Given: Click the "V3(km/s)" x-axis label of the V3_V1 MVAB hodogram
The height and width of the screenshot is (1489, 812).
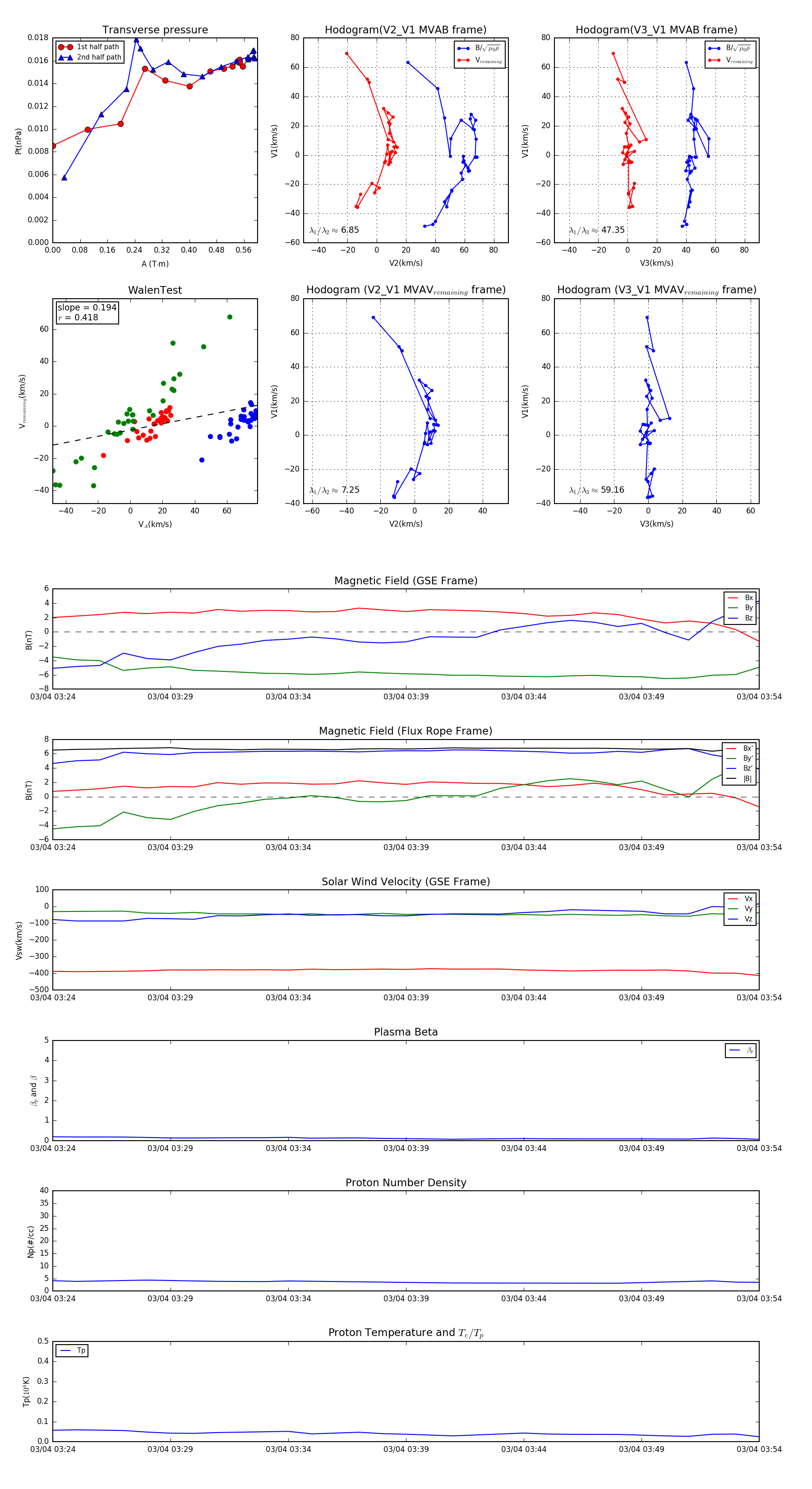Looking at the screenshot, I should coord(656,264).
